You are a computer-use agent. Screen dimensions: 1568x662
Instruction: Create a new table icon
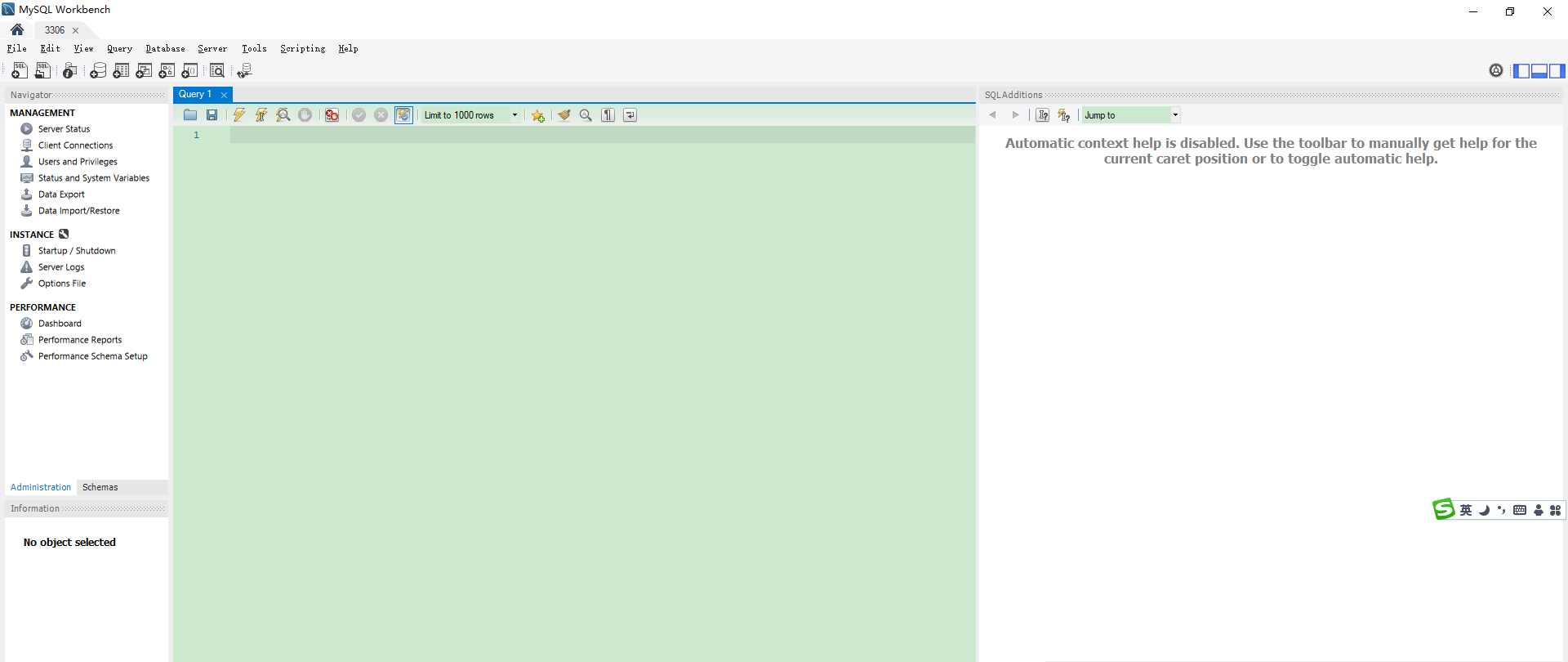point(121,71)
